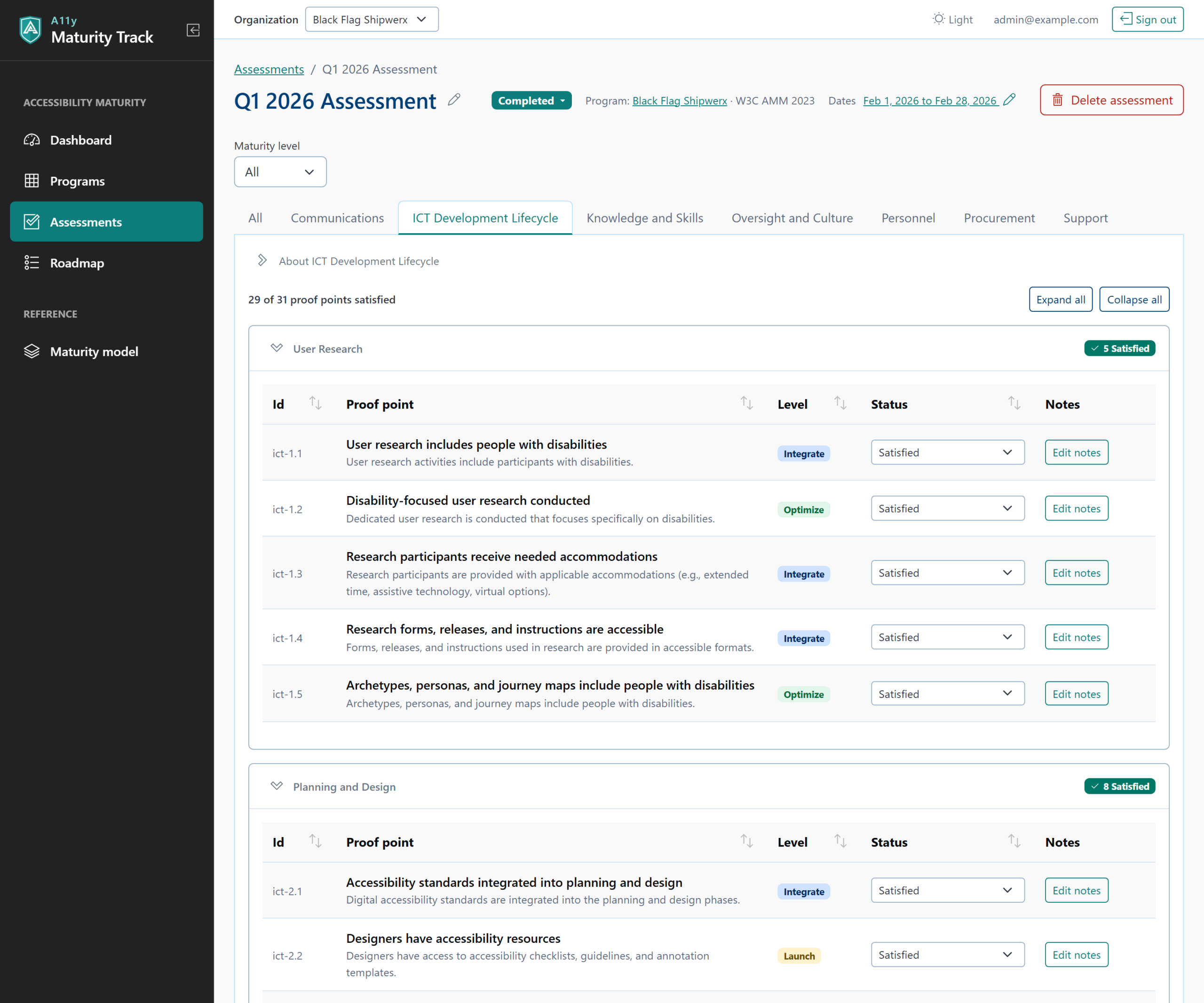
Task: Switch to the Knowledge and Skills tab
Action: (x=644, y=218)
